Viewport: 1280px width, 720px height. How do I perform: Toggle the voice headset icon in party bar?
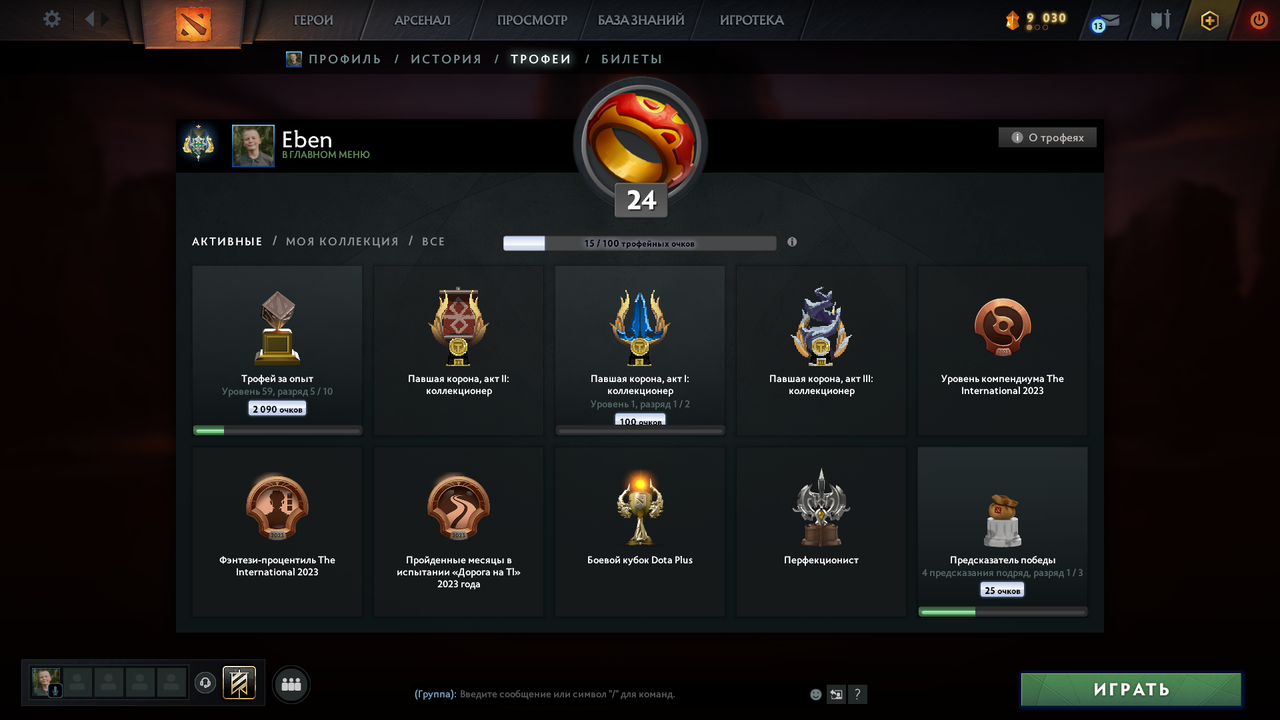205,683
